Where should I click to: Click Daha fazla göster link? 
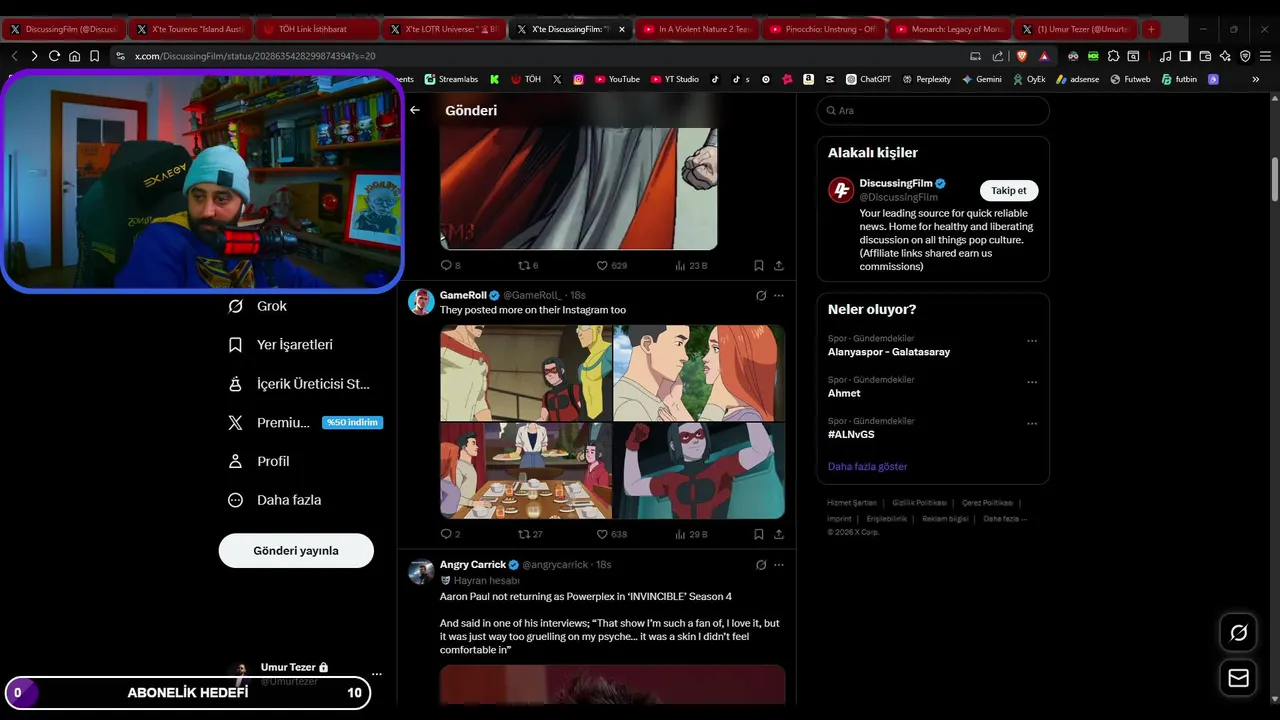click(868, 466)
